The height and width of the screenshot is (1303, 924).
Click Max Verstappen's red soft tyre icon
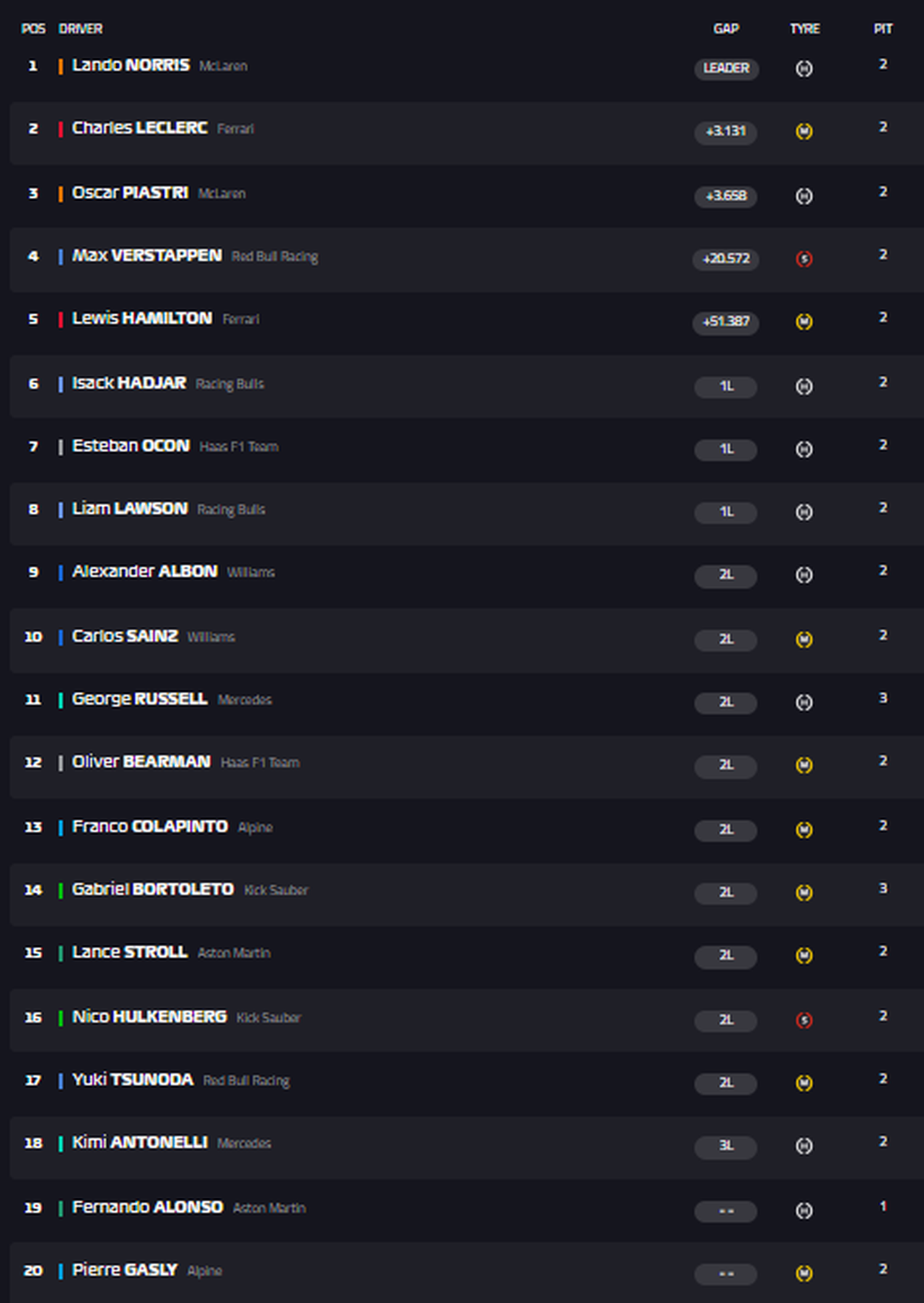click(x=804, y=259)
